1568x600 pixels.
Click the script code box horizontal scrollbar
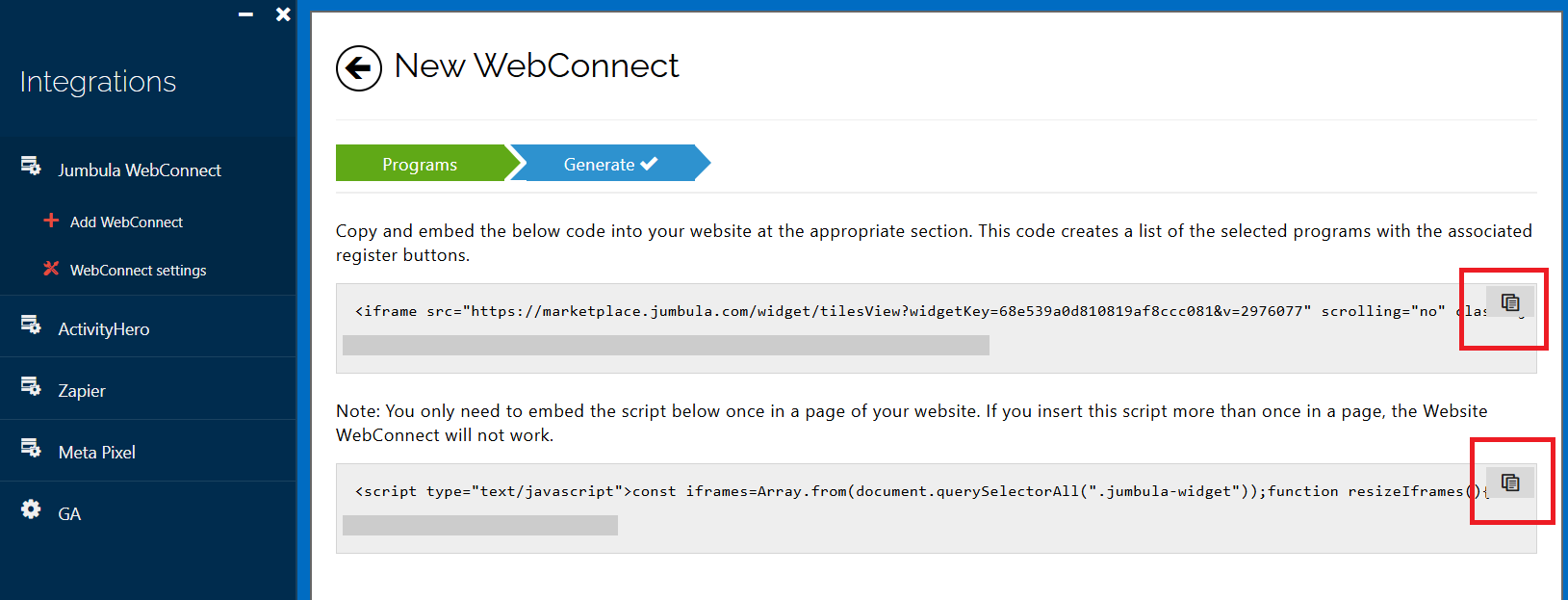click(479, 525)
